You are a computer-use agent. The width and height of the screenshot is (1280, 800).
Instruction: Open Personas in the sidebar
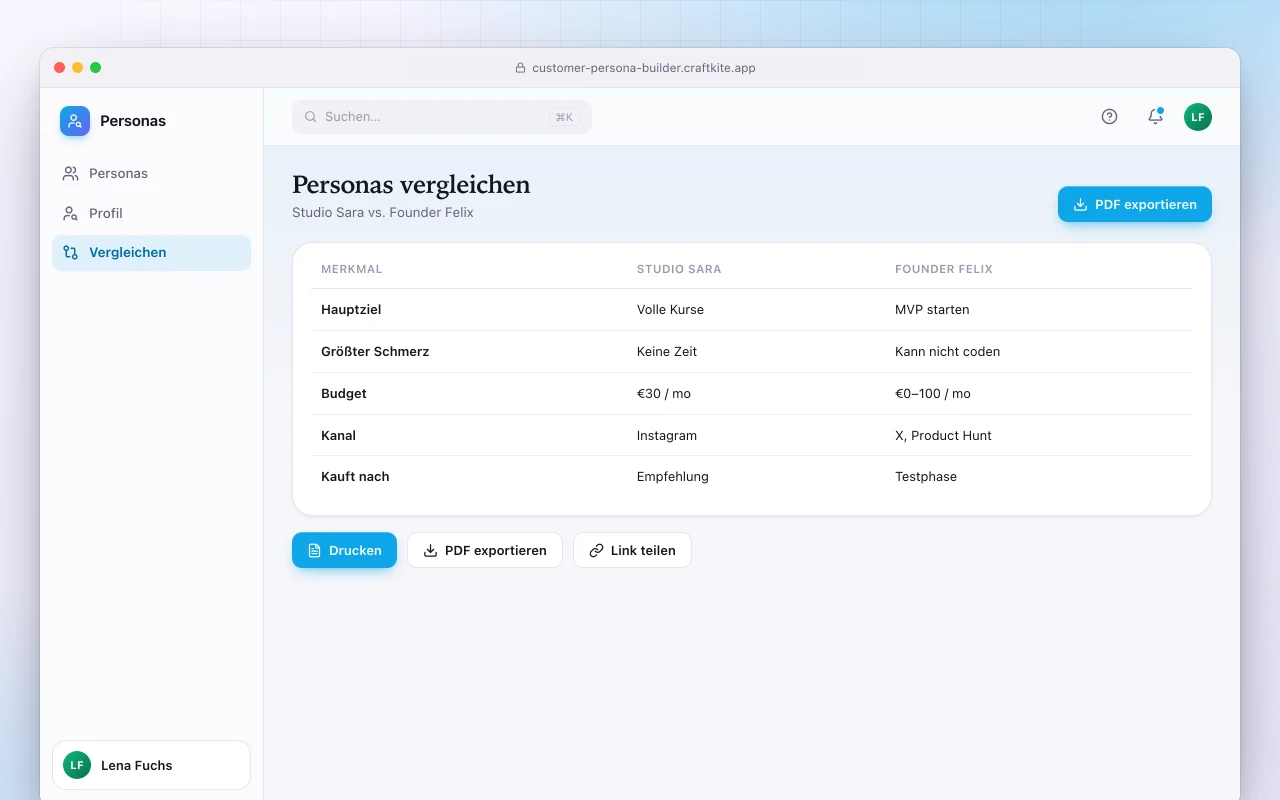[151, 173]
